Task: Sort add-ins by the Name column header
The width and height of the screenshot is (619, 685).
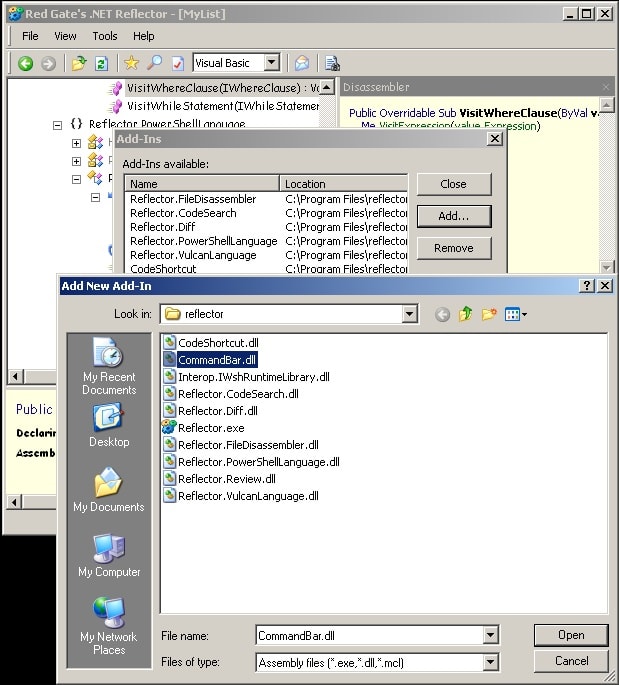Action: (x=202, y=184)
